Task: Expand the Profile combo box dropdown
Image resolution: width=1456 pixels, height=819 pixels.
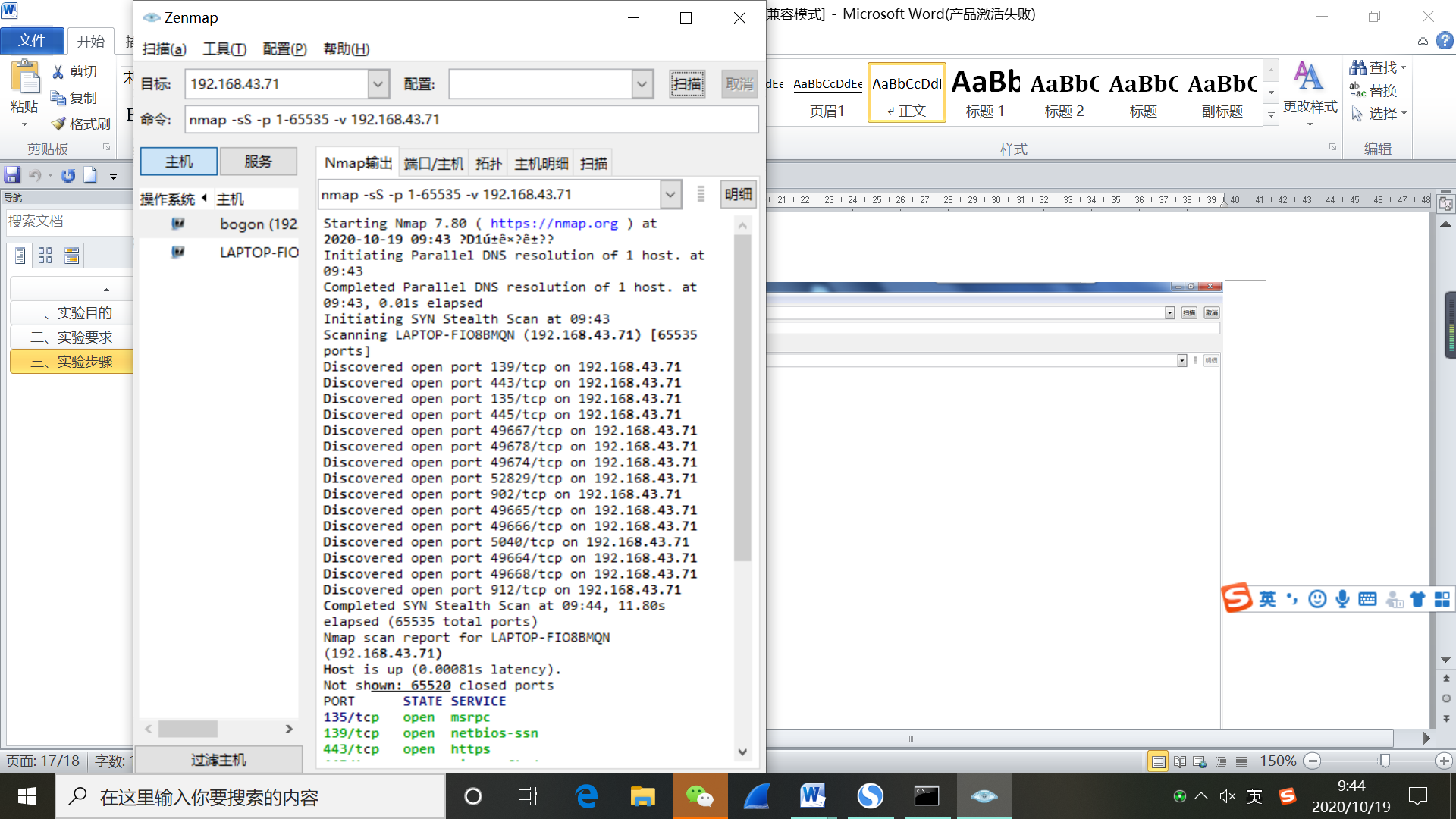Action: [x=642, y=84]
